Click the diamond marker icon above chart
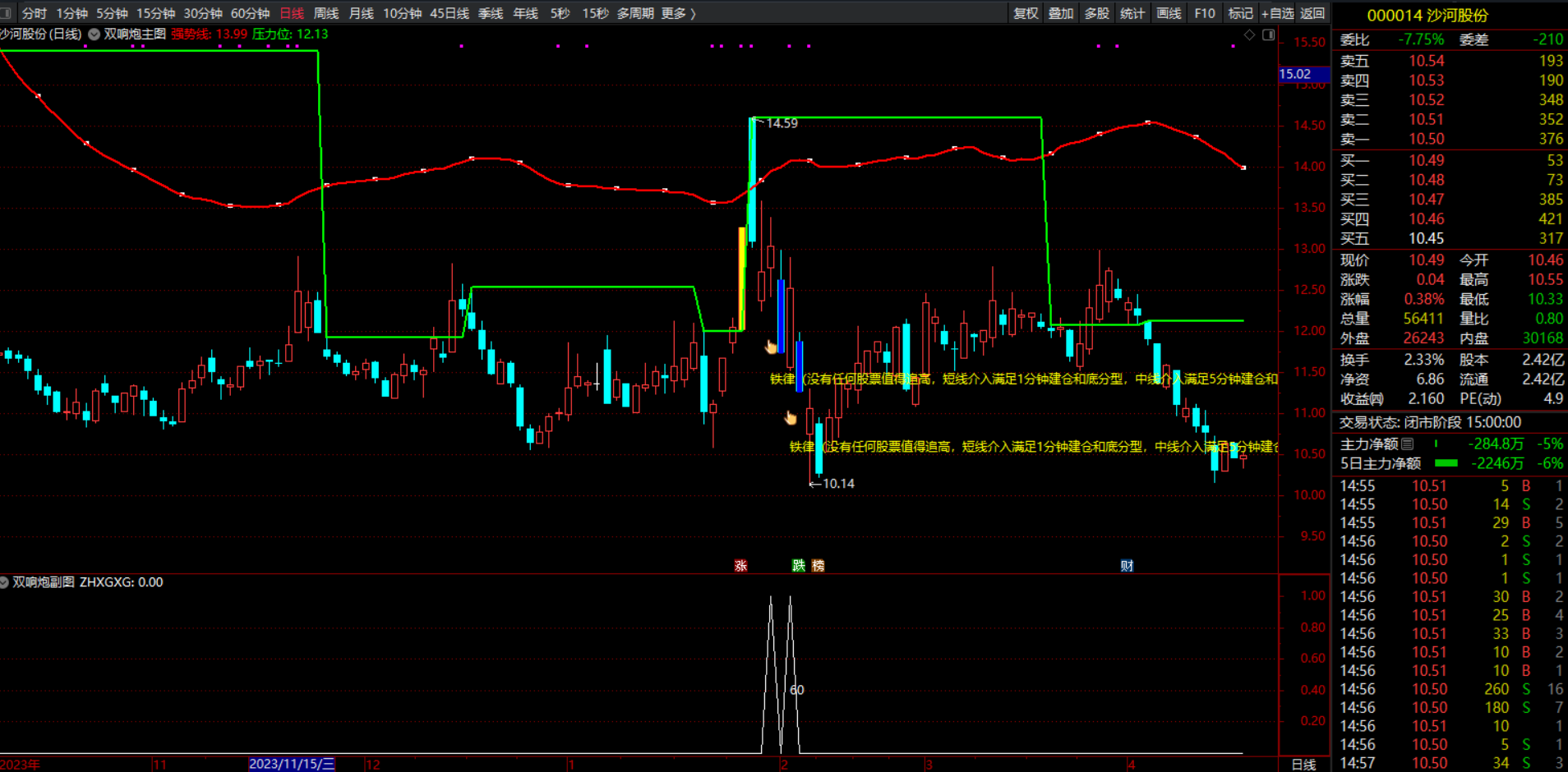The height and width of the screenshot is (772, 1568). [1249, 34]
